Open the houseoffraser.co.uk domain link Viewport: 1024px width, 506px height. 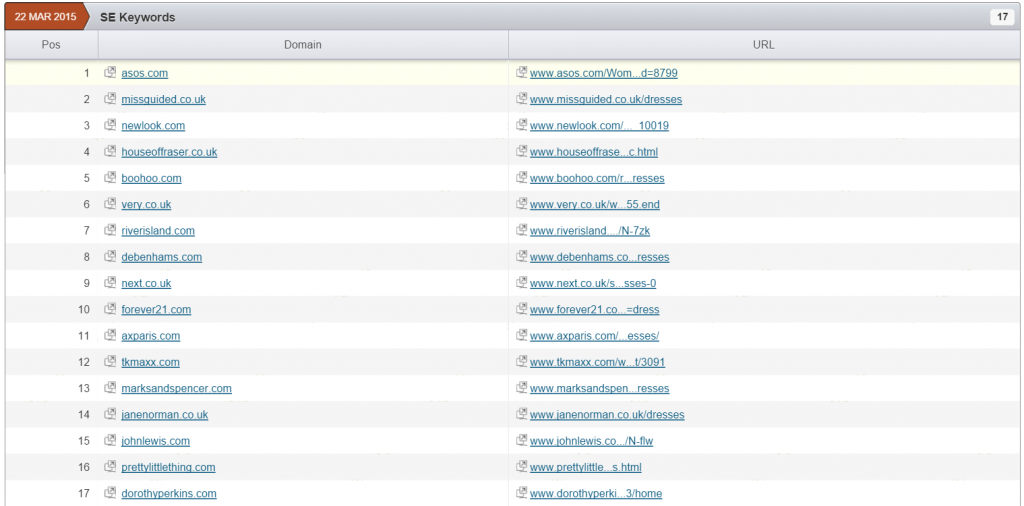[x=169, y=152]
